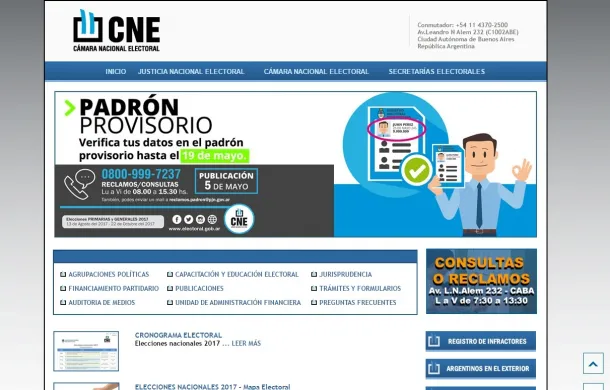Screen dimensions: 610x390
Task: Open CAPACITACIÓN Y EDUCACIÓN ELECTORAL link
Action: click(x=237, y=274)
